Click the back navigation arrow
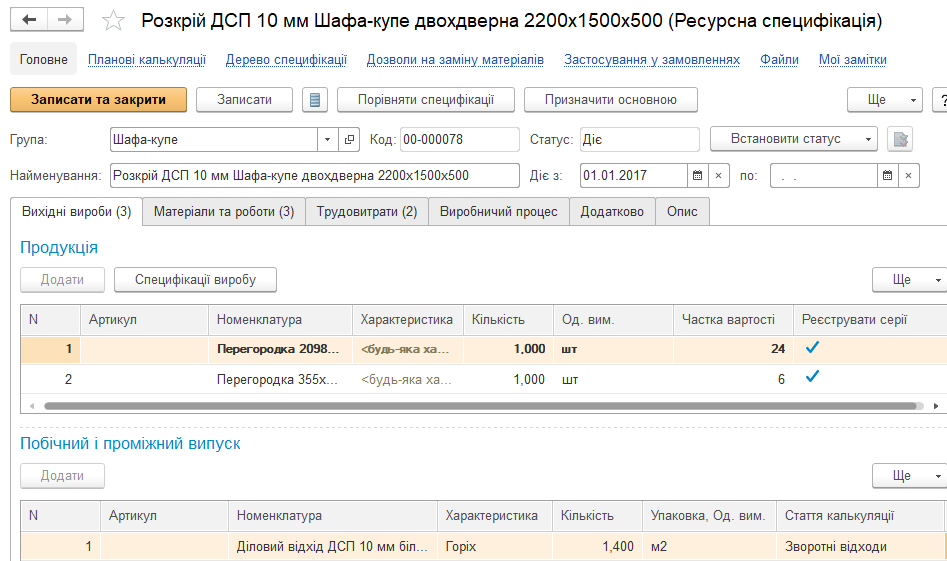This screenshot has width=947, height=561. tap(29, 20)
